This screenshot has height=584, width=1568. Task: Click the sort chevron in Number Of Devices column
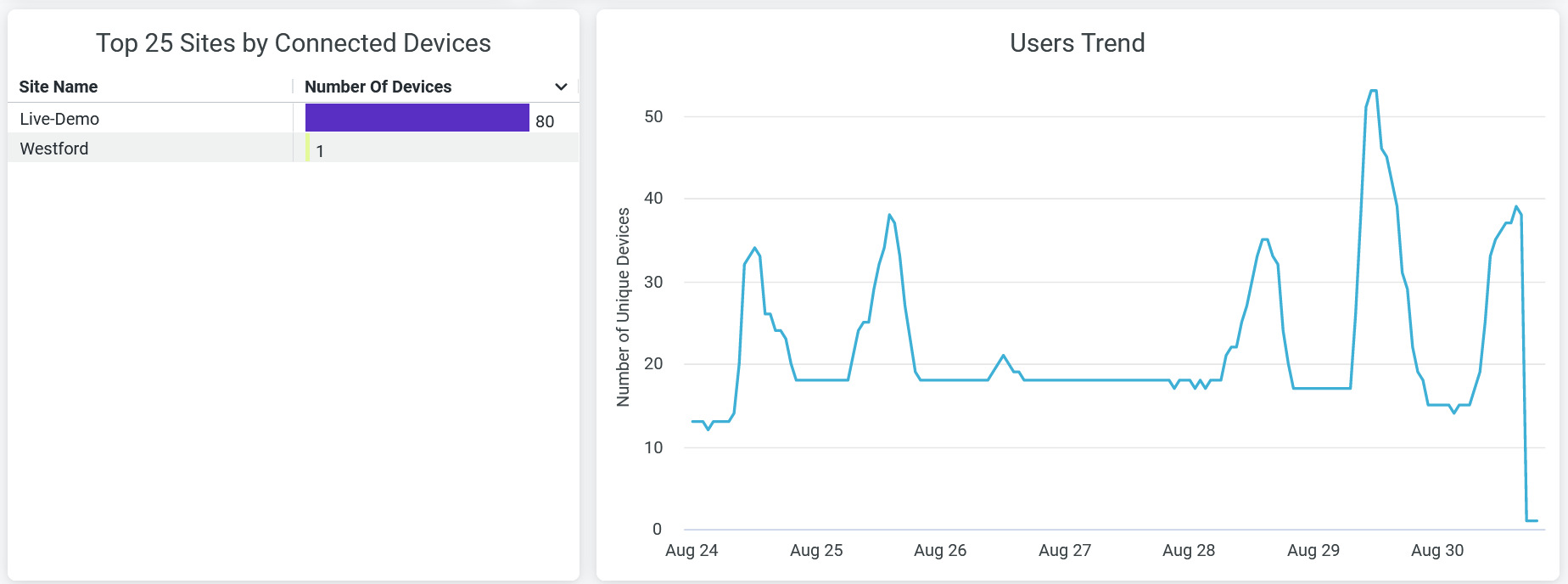[x=561, y=87]
